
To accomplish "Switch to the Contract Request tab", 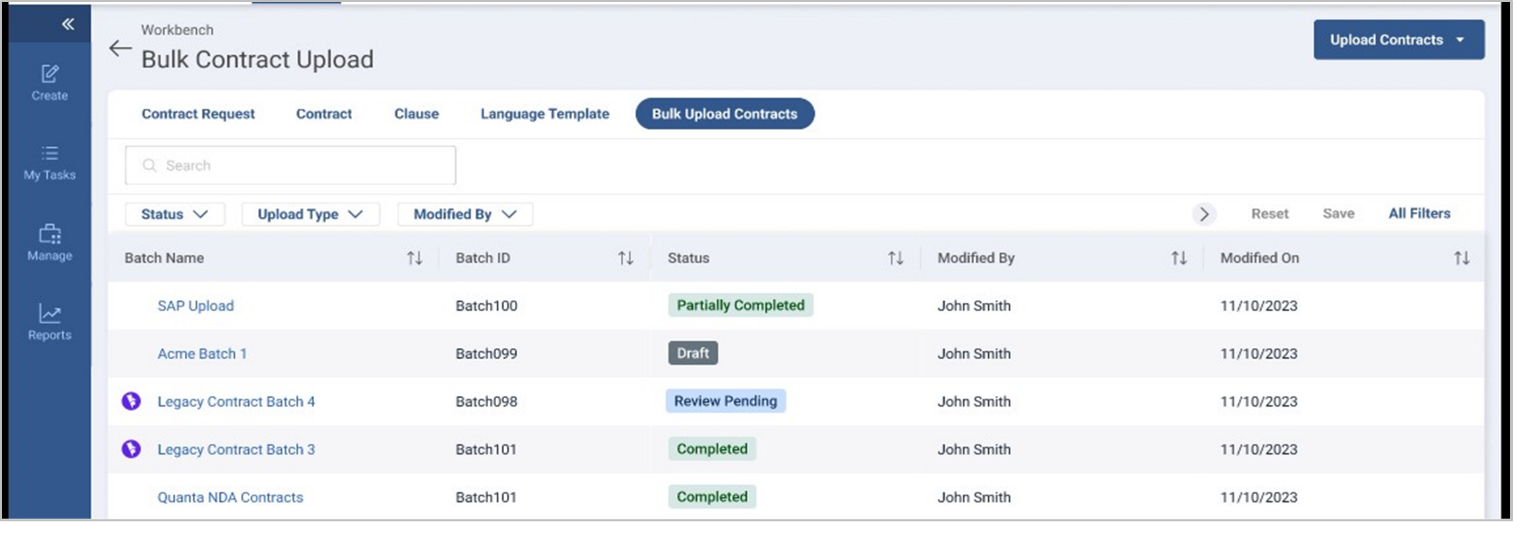I will (x=198, y=114).
